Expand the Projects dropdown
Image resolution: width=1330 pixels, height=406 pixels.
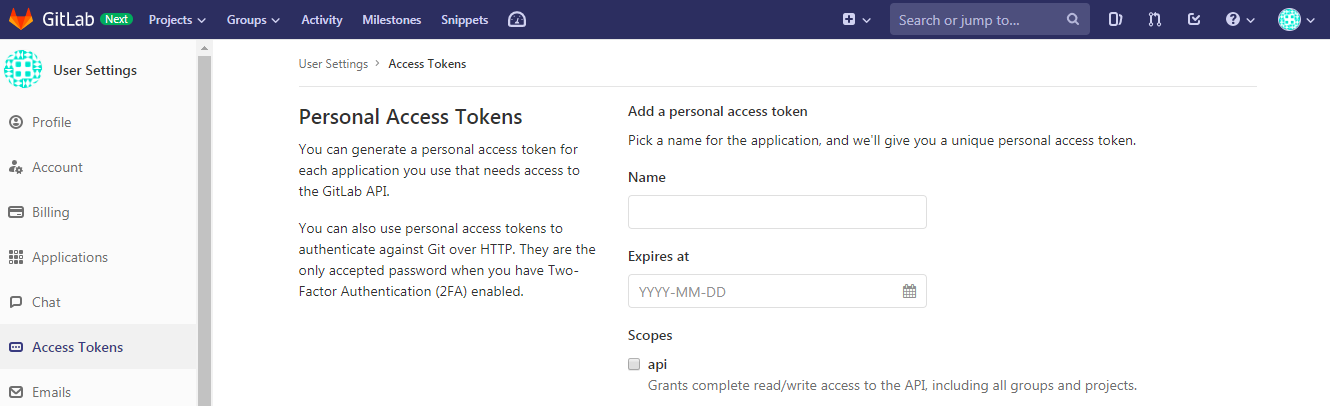pyautogui.click(x=177, y=20)
